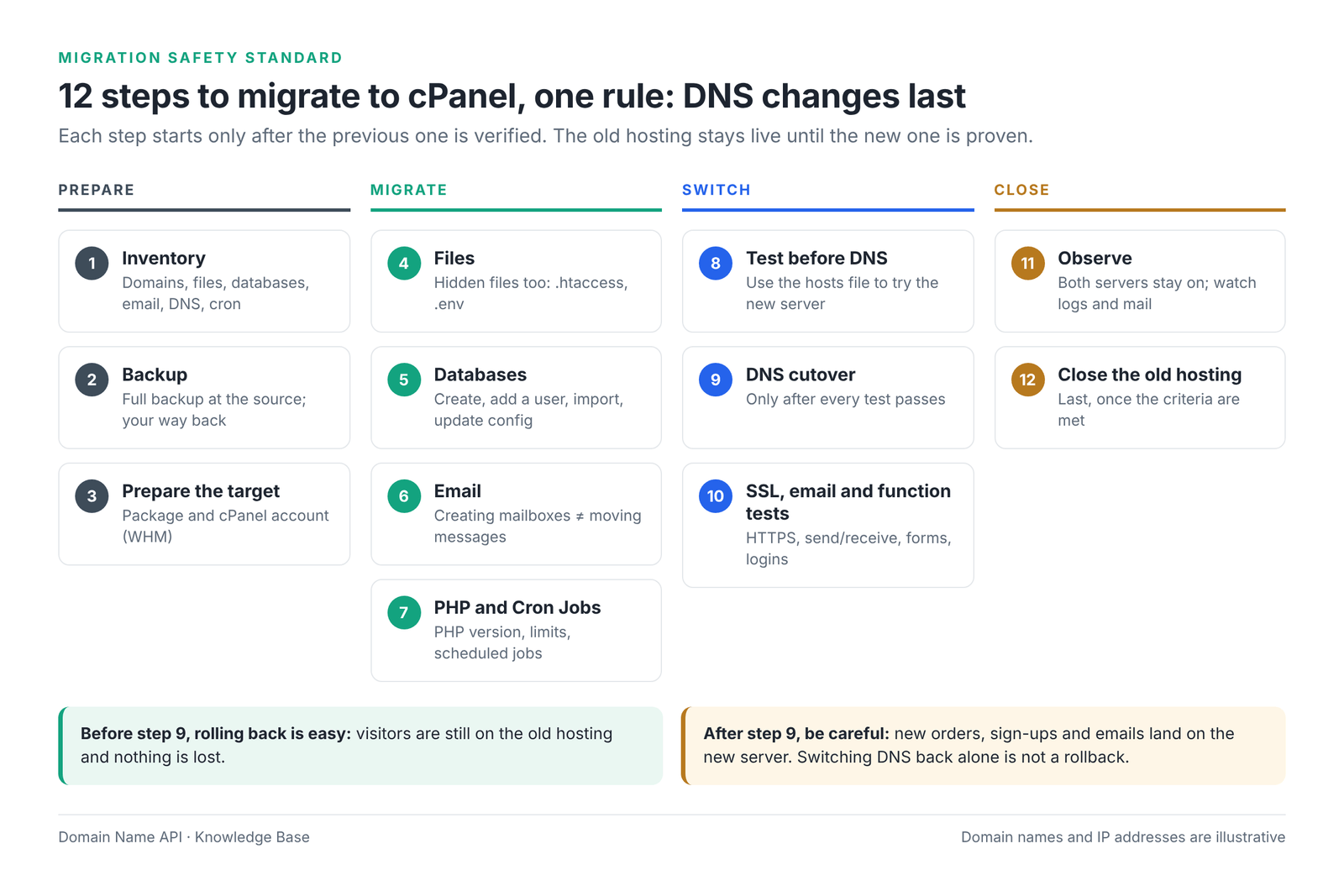Image resolution: width=1344 pixels, height=896 pixels.
Task: Click the green step 4 Files badge
Action: pyautogui.click(x=404, y=263)
